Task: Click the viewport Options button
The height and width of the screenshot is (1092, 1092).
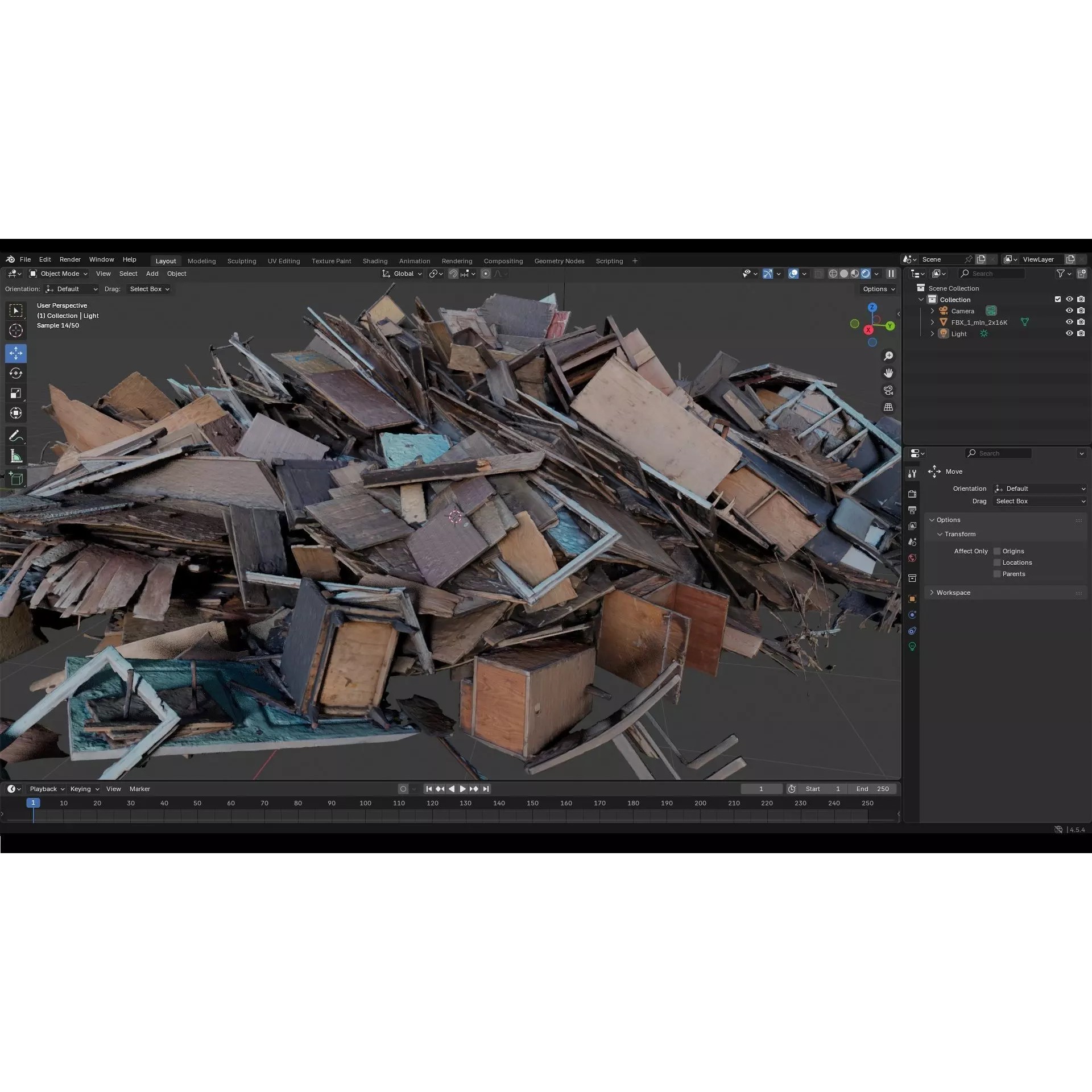Action: pyautogui.click(x=878, y=289)
